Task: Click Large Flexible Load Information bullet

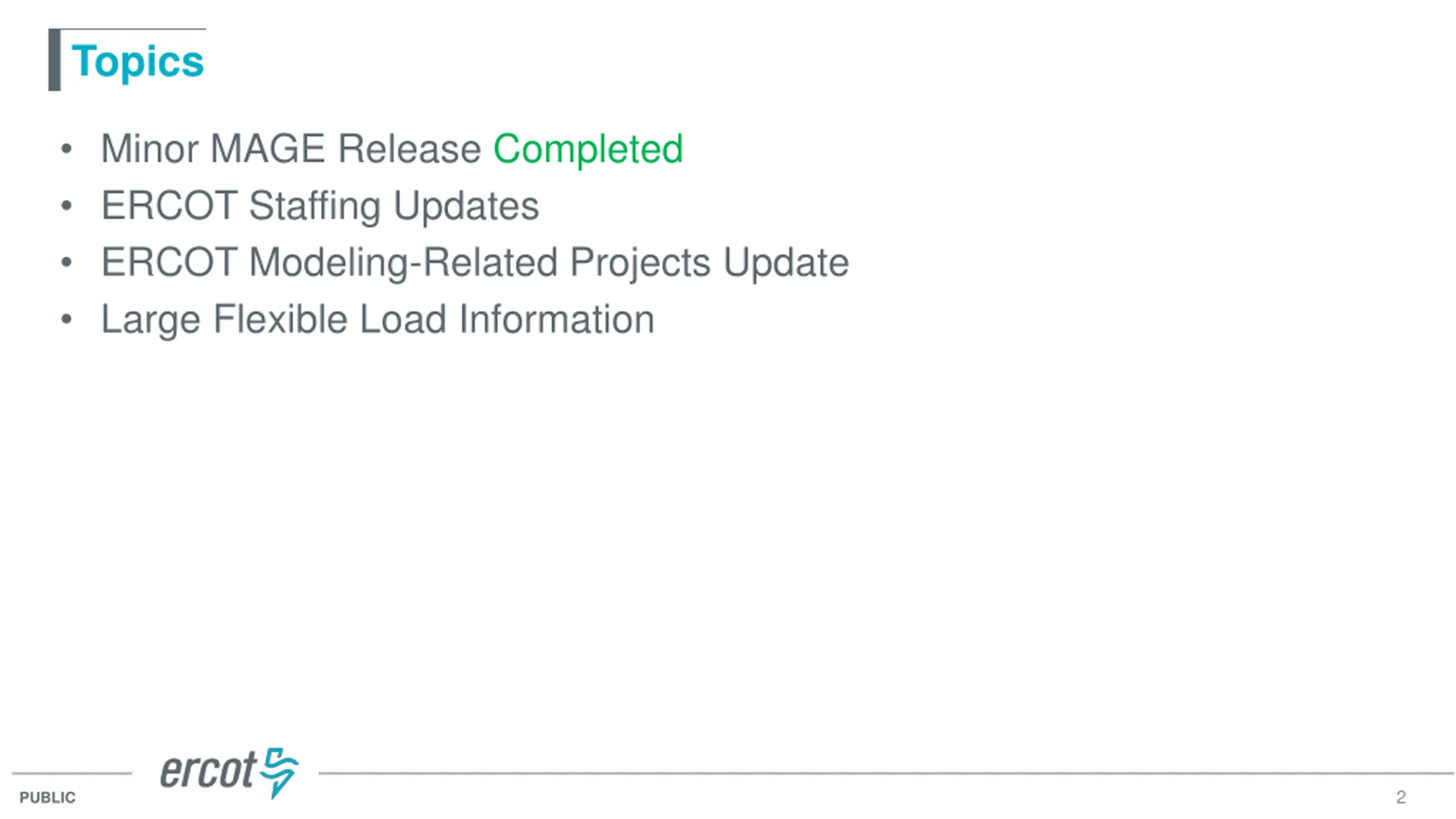Action: click(378, 319)
